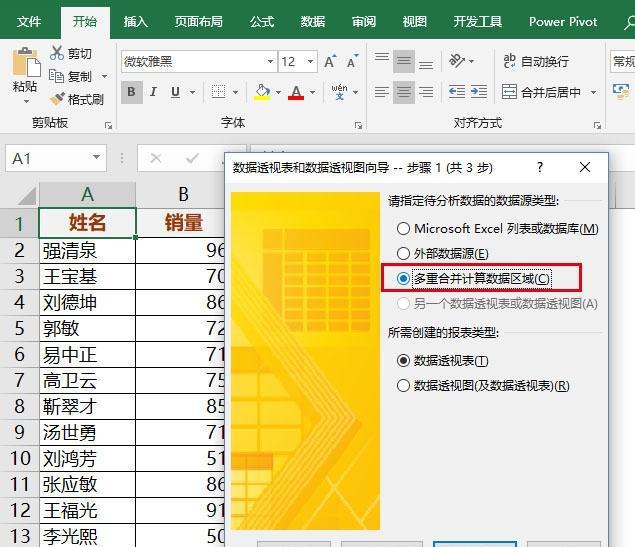Screen dimensions: 635x547
Task: Switch to the 页面布局 tab
Action: click(198, 21)
